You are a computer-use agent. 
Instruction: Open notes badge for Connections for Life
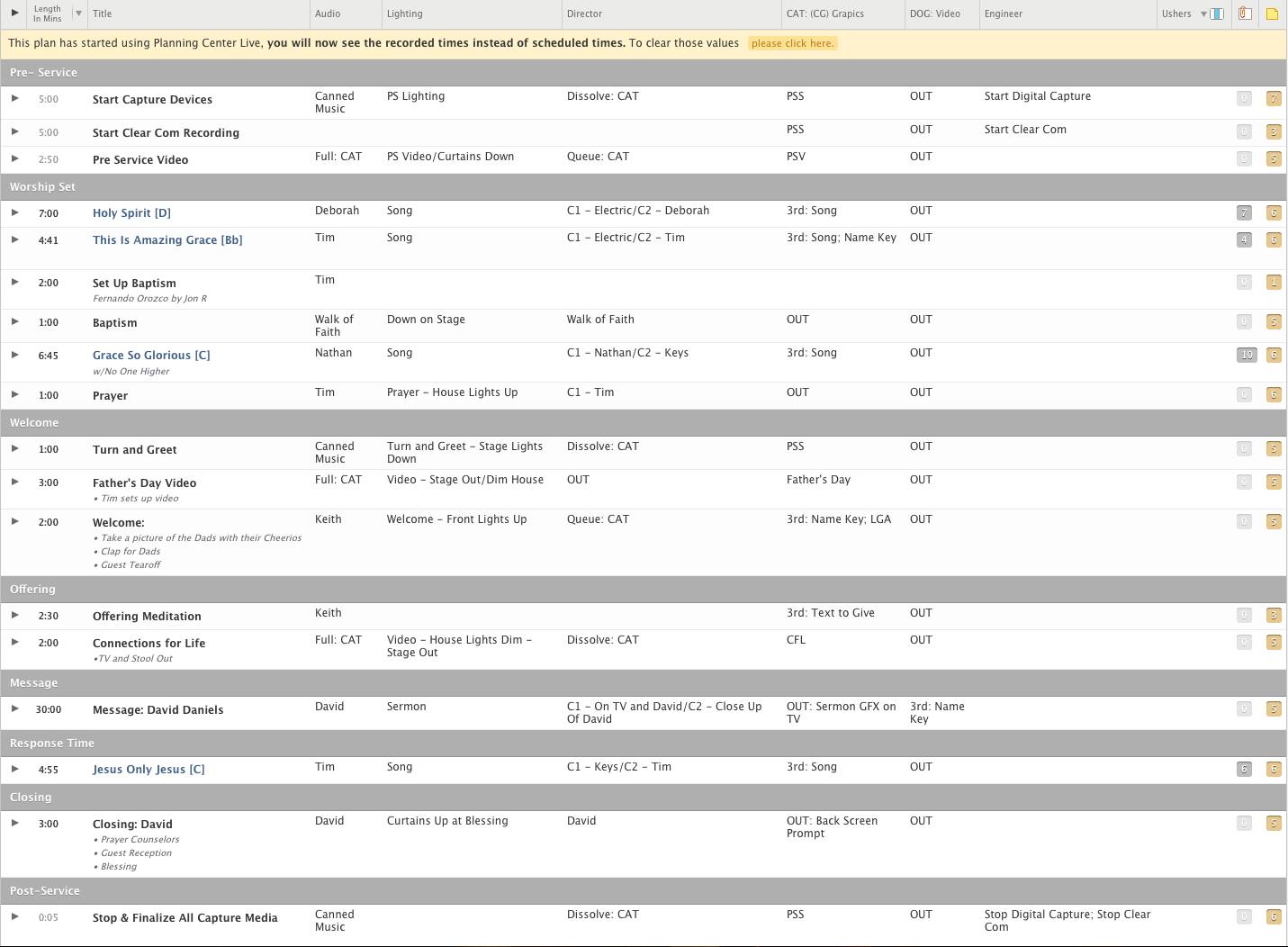click(x=1274, y=642)
